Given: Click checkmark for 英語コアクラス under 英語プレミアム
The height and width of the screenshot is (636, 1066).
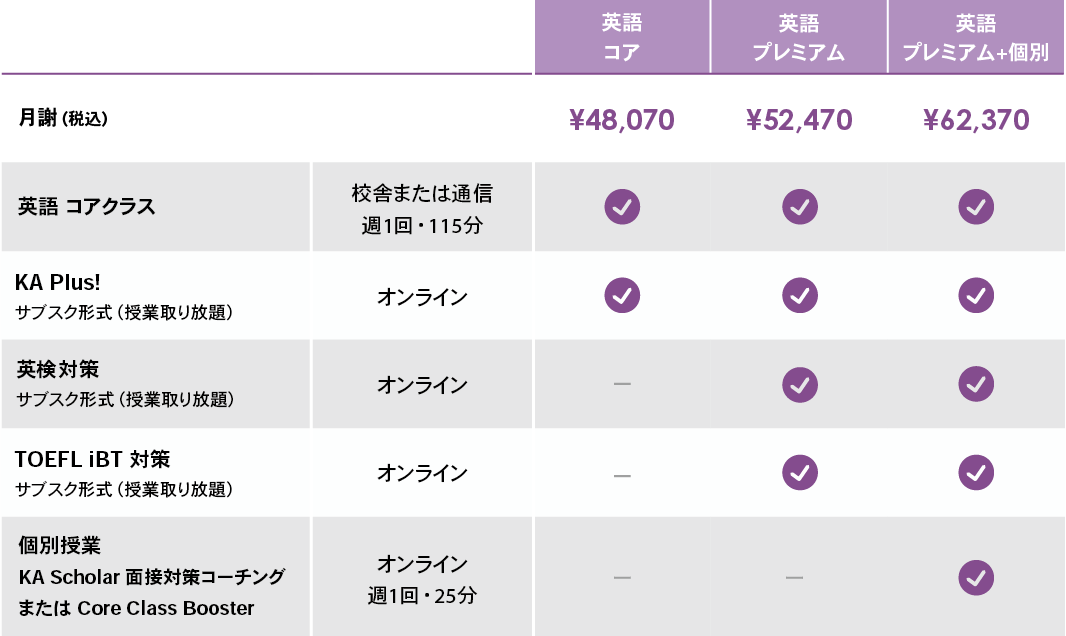Looking at the screenshot, I should pos(799,207).
